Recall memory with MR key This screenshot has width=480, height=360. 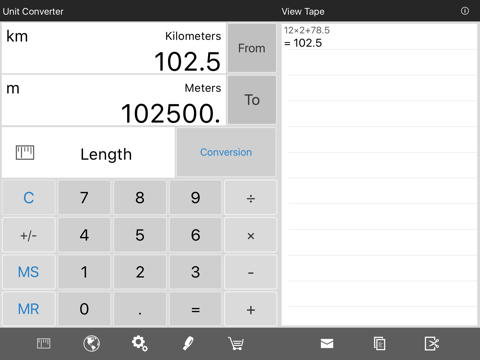pyautogui.click(x=29, y=309)
